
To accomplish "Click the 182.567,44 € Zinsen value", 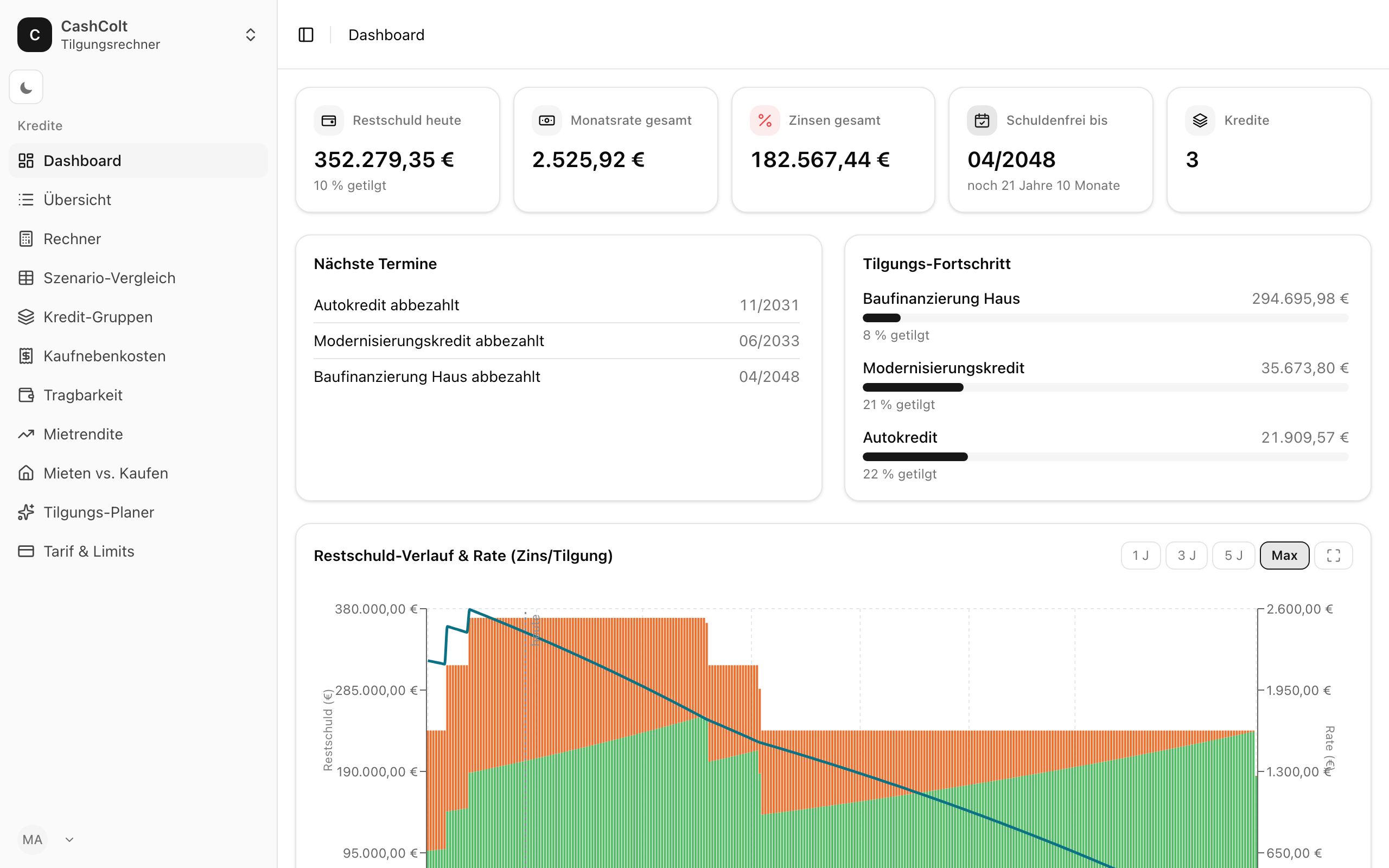I will [820, 159].
